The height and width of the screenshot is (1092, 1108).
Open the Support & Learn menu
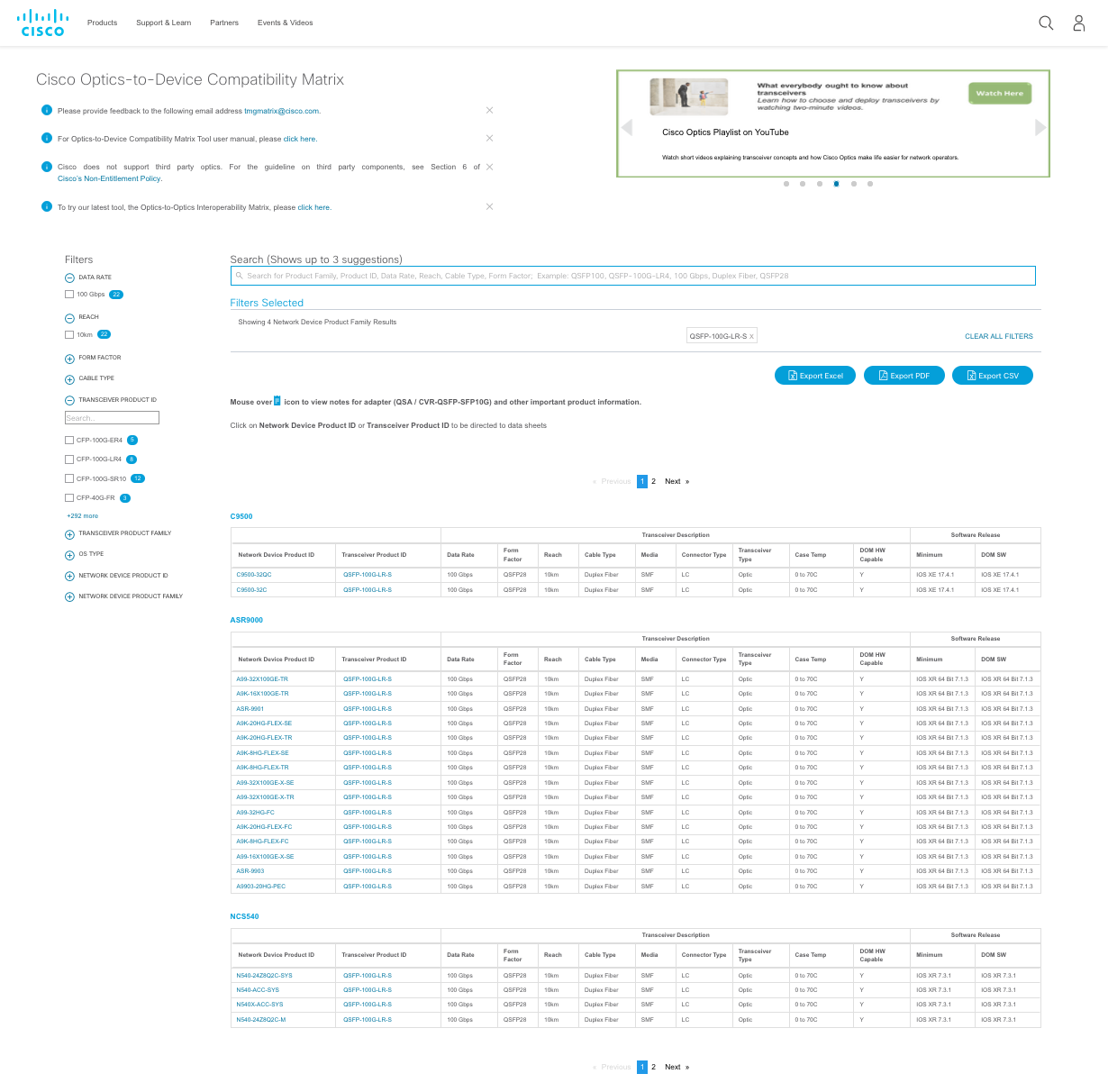[163, 23]
